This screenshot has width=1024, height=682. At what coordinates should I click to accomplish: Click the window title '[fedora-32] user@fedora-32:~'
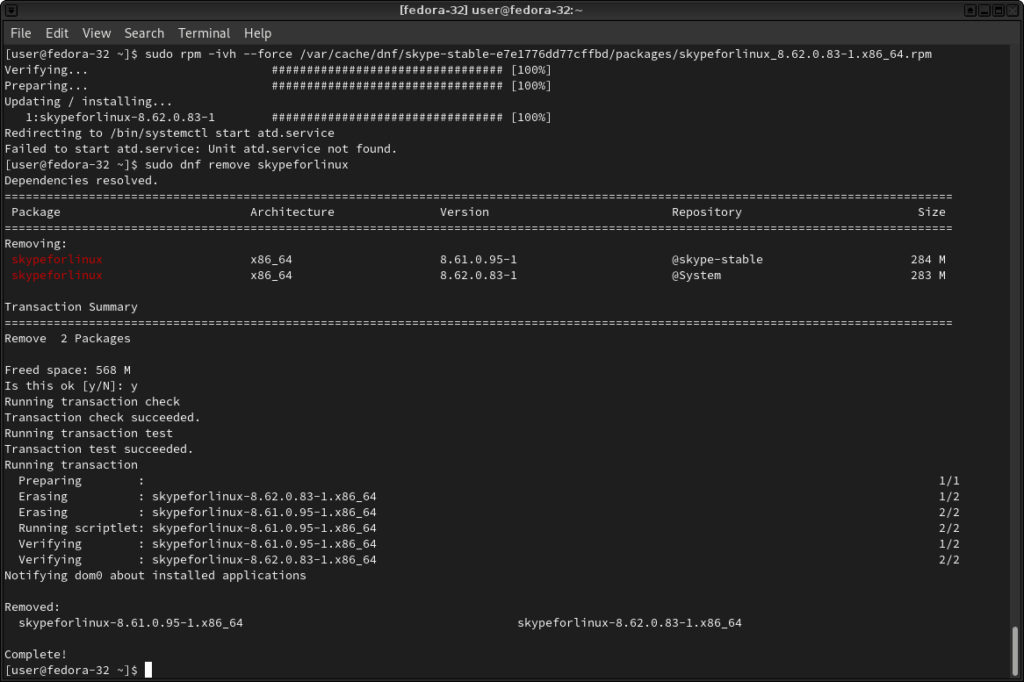(x=491, y=10)
